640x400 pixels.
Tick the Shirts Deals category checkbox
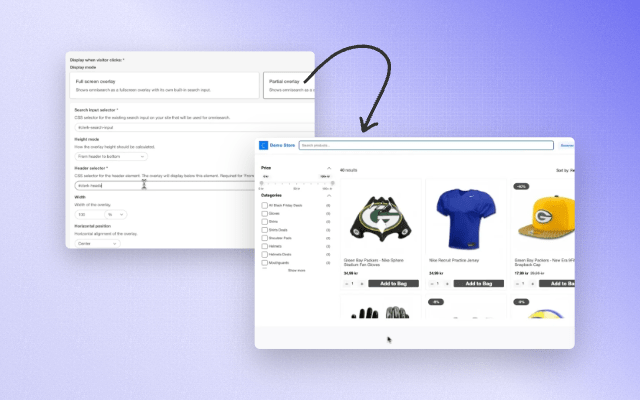coord(264,230)
